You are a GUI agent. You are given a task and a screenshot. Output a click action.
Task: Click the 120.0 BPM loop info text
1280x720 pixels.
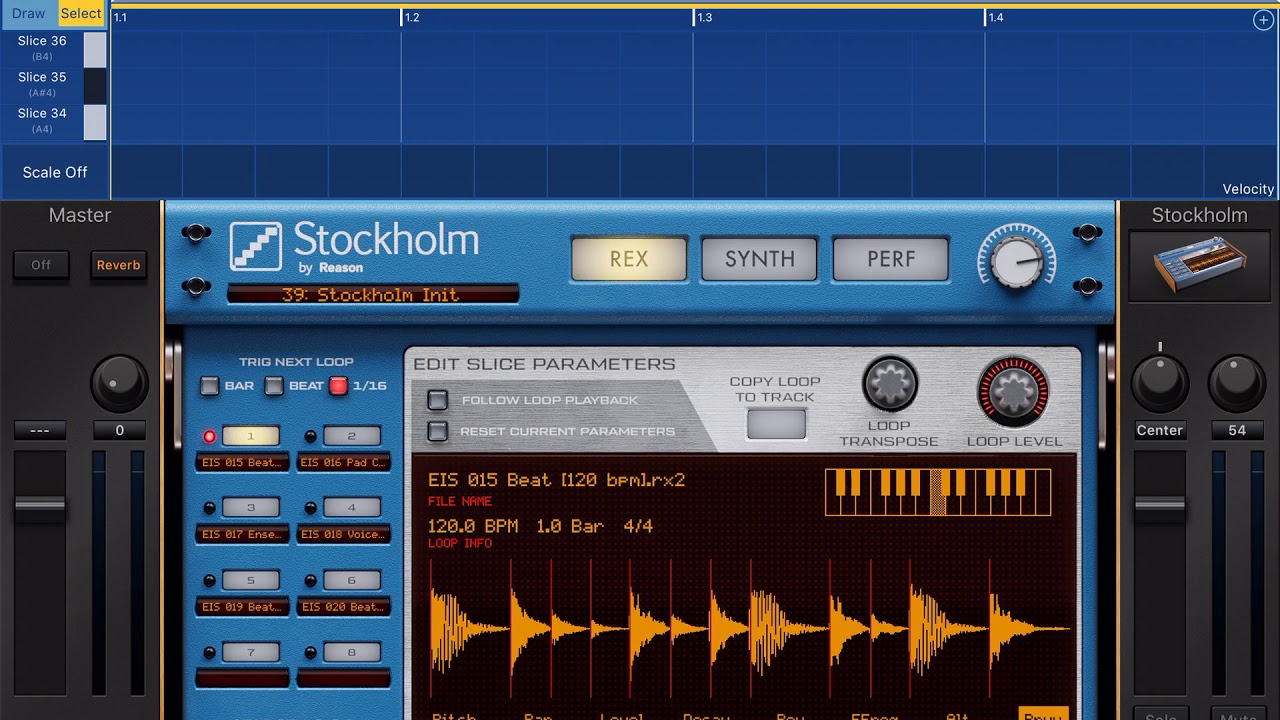coord(474,526)
